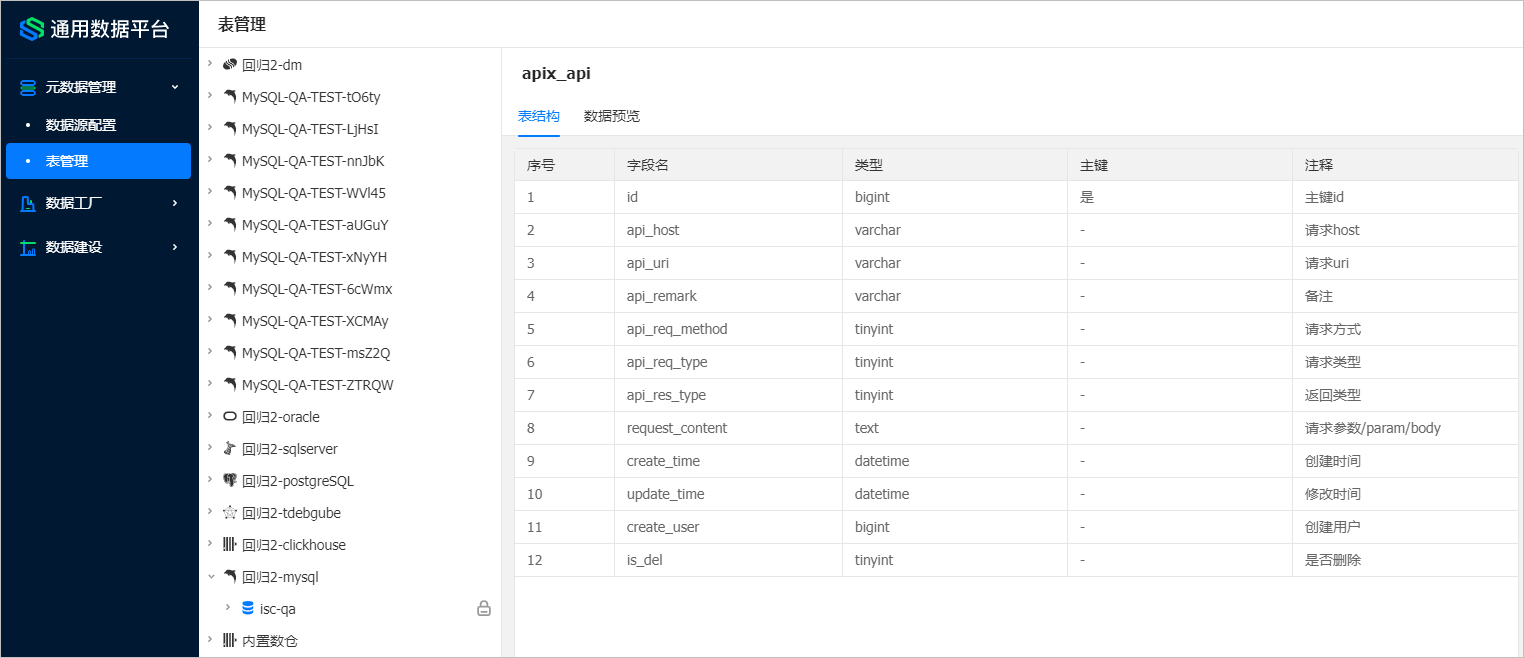This screenshot has width=1524, height=658.
Task: Collapse the 元数据管理 menu section
Action: tap(175, 87)
